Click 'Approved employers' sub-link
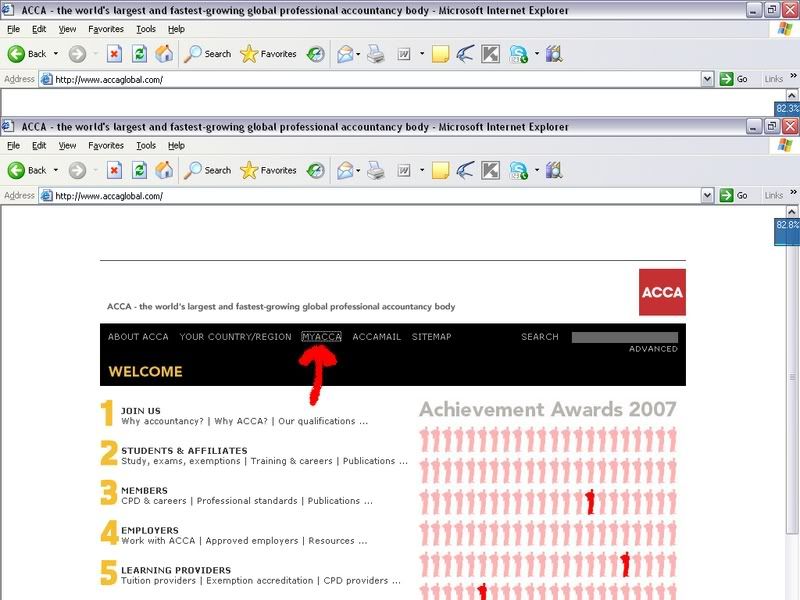This screenshot has width=800, height=600. click(x=252, y=541)
